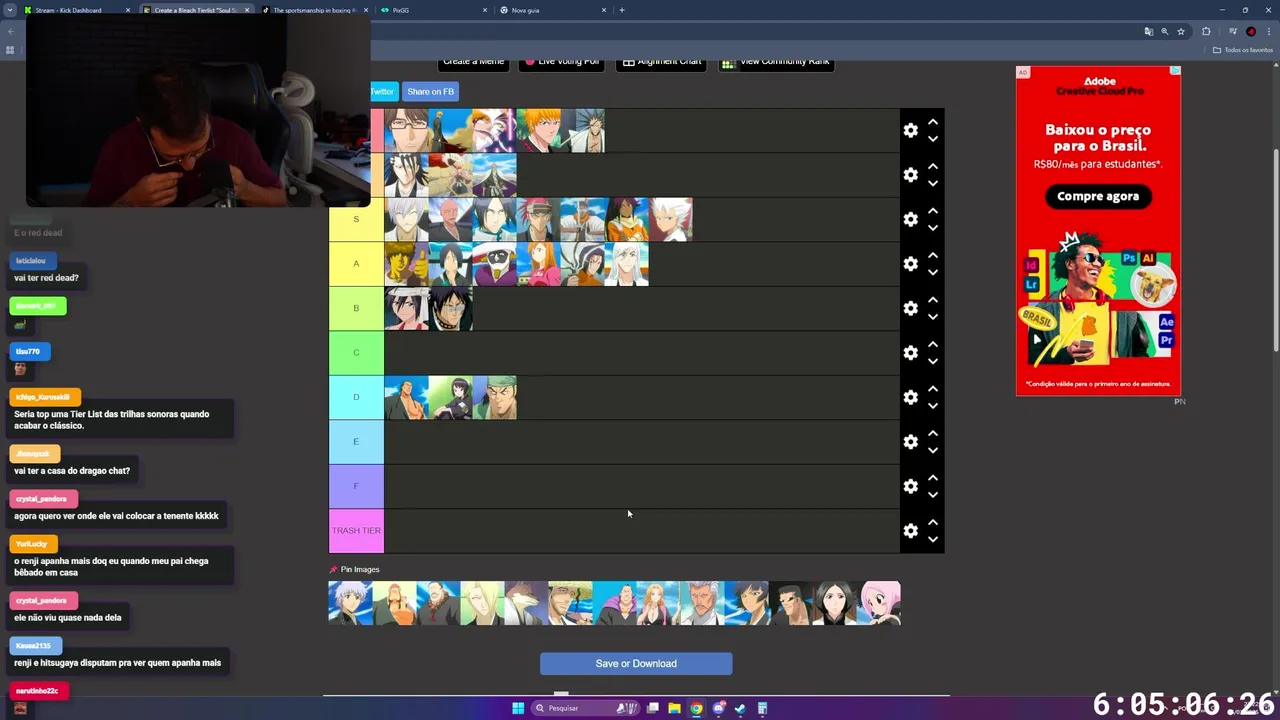The width and height of the screenshot is (1280, 720).
Task: Open settings gear for the D tier row
Action: 910,397
